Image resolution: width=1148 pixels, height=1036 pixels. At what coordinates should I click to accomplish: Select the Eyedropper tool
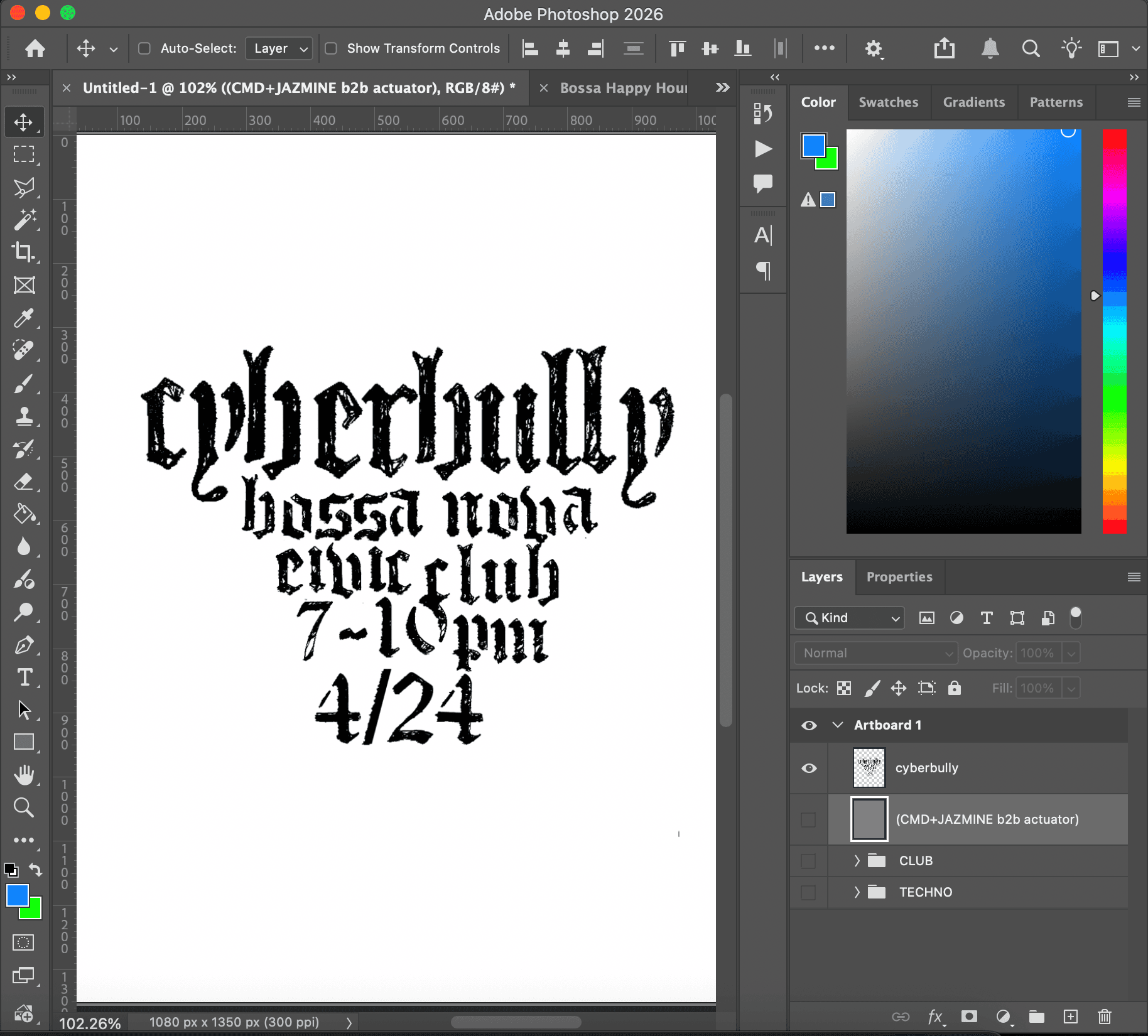pos(24,318)
